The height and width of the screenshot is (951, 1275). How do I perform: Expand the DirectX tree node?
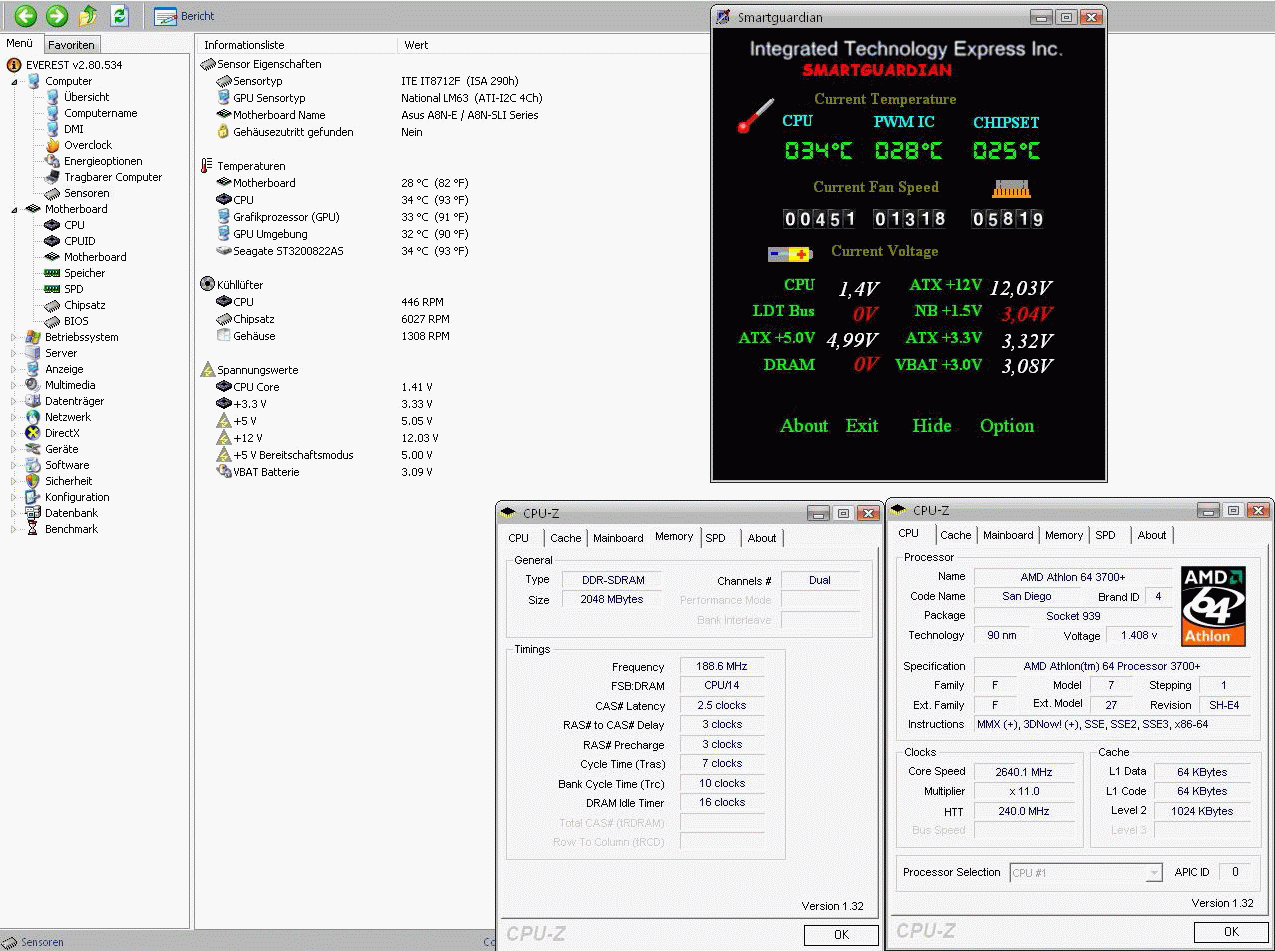point(15,434)
